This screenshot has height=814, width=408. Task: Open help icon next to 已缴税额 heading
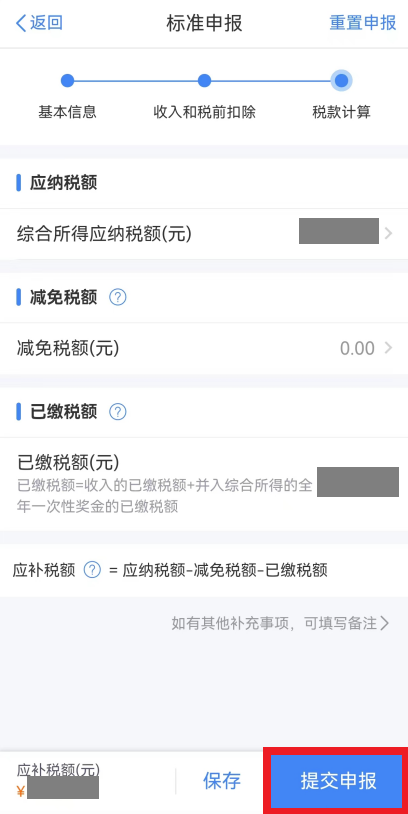pyautogui.click(x=118, y=412)
